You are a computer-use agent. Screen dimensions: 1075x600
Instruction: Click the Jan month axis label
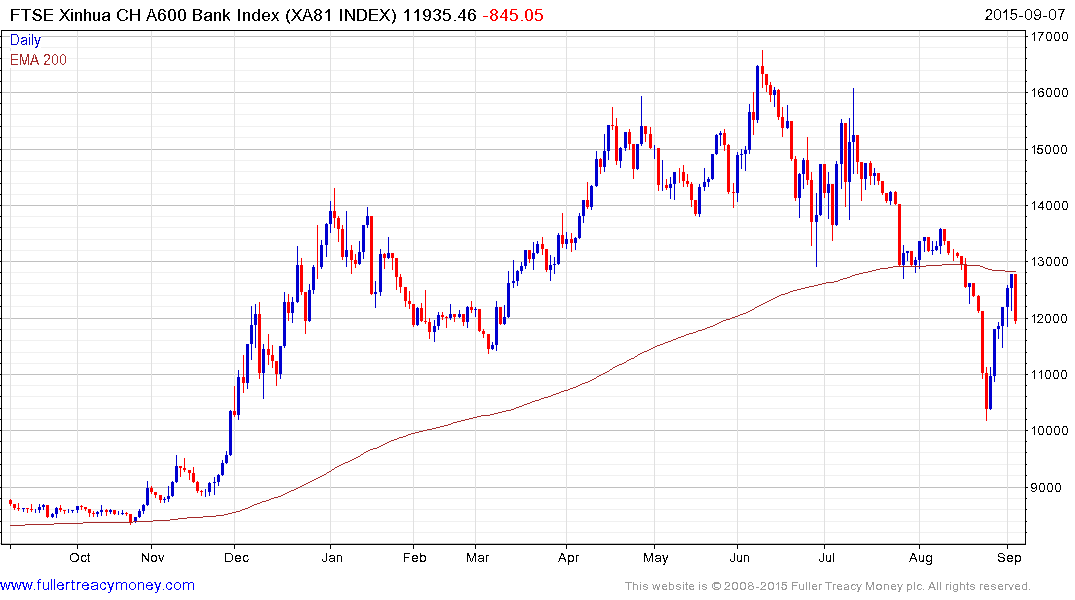pos(332,557)
